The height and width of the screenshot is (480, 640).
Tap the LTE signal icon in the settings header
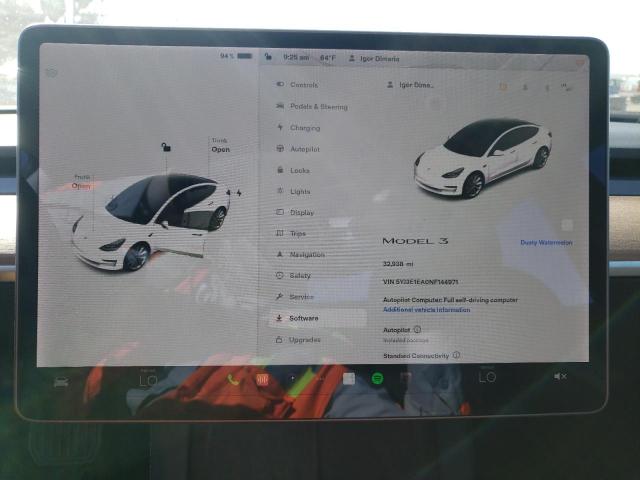[567, 87]
